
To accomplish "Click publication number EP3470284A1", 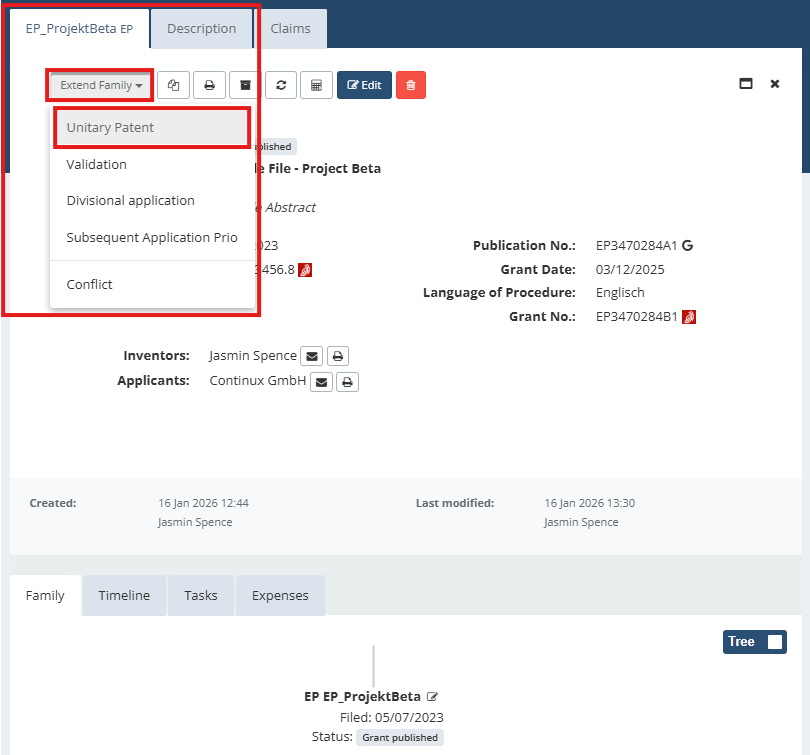I will coord(636,245).
